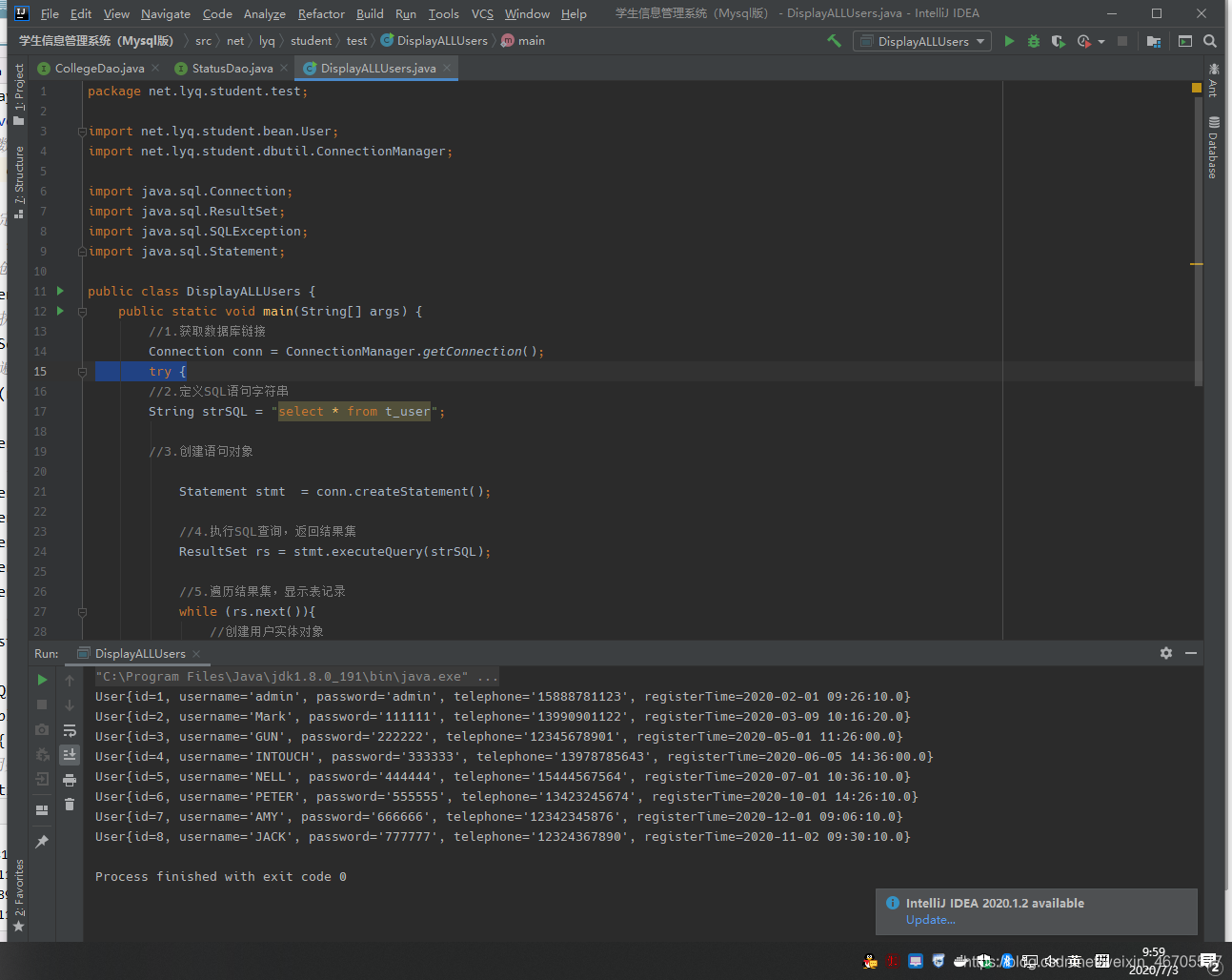Click the Run with Profiler icon
Image resolution: width=1232 pixels, height=980 pixels.
1083,41
